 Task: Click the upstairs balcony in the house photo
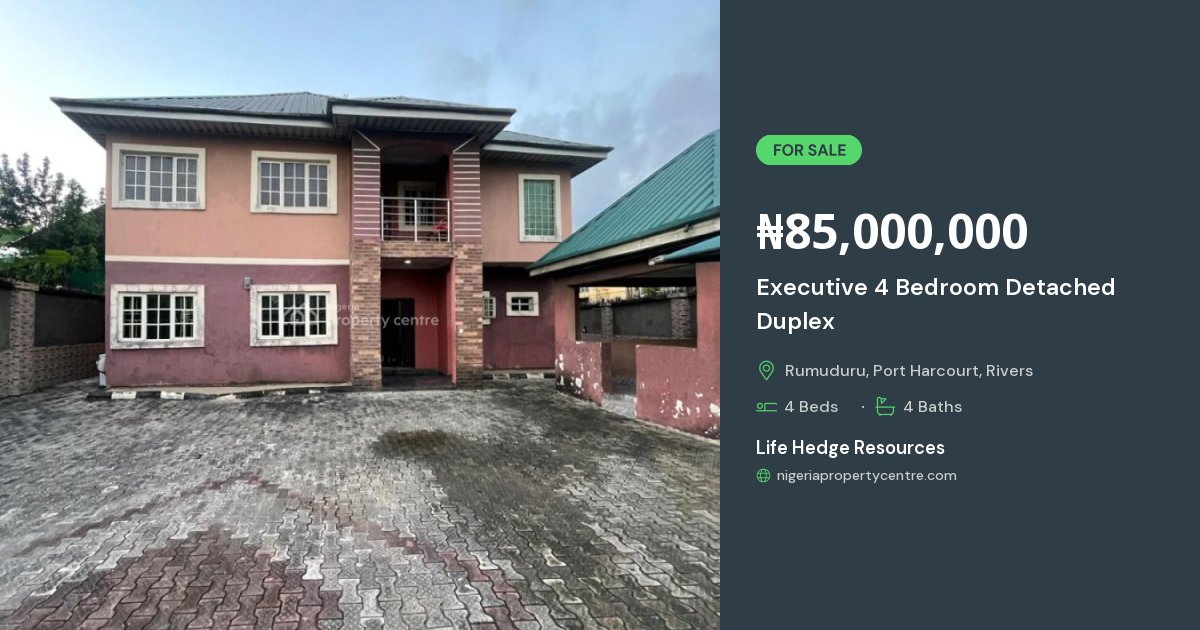[x=416, y=218]
